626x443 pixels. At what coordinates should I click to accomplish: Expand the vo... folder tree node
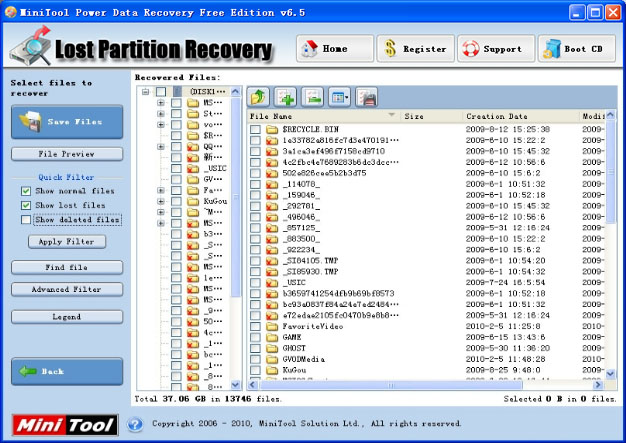[161, 125]
